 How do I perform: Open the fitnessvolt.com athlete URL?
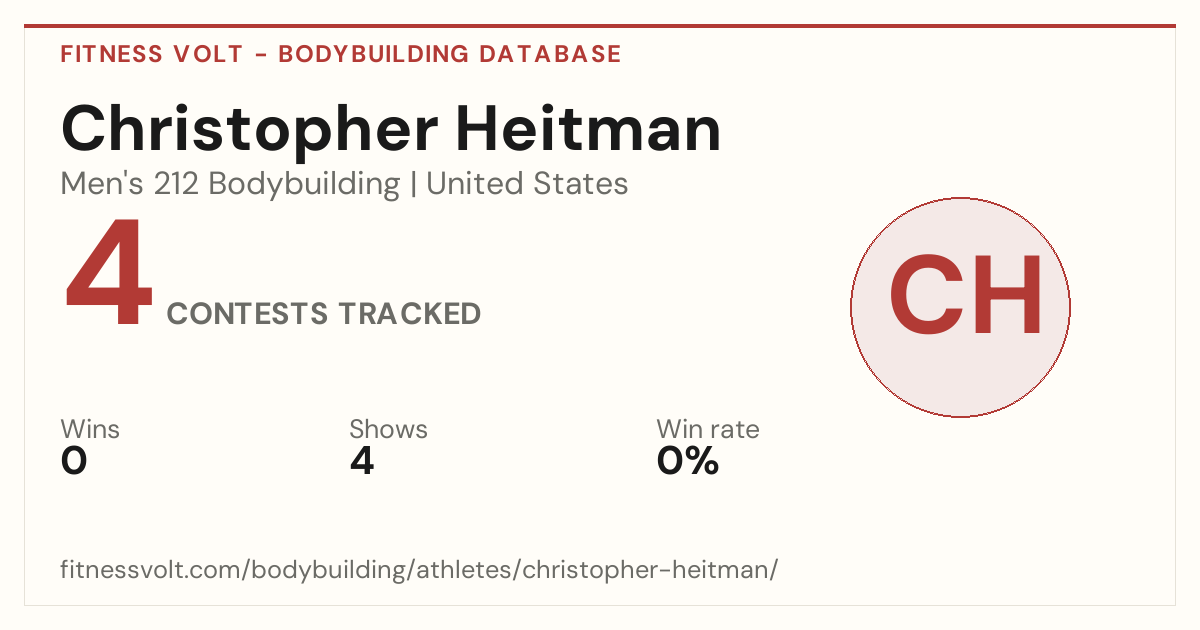(419, 571)
